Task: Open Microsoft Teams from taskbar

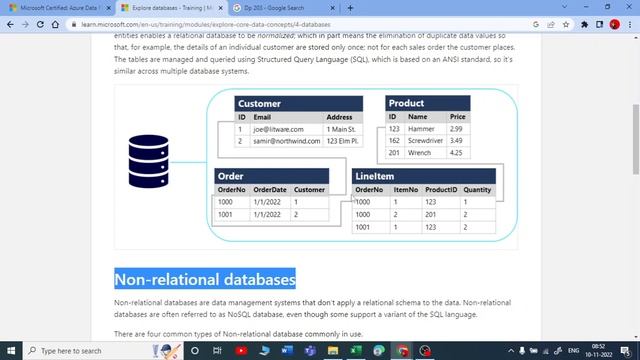Action: (310, 351)
